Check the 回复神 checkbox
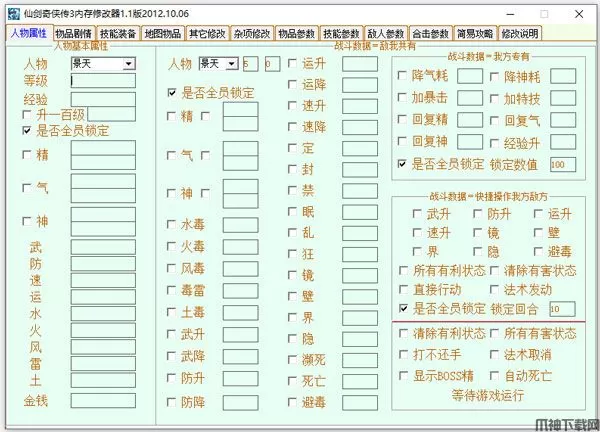Screen dimensions: 600x432 pyautogui.click(x=402, y=141)
